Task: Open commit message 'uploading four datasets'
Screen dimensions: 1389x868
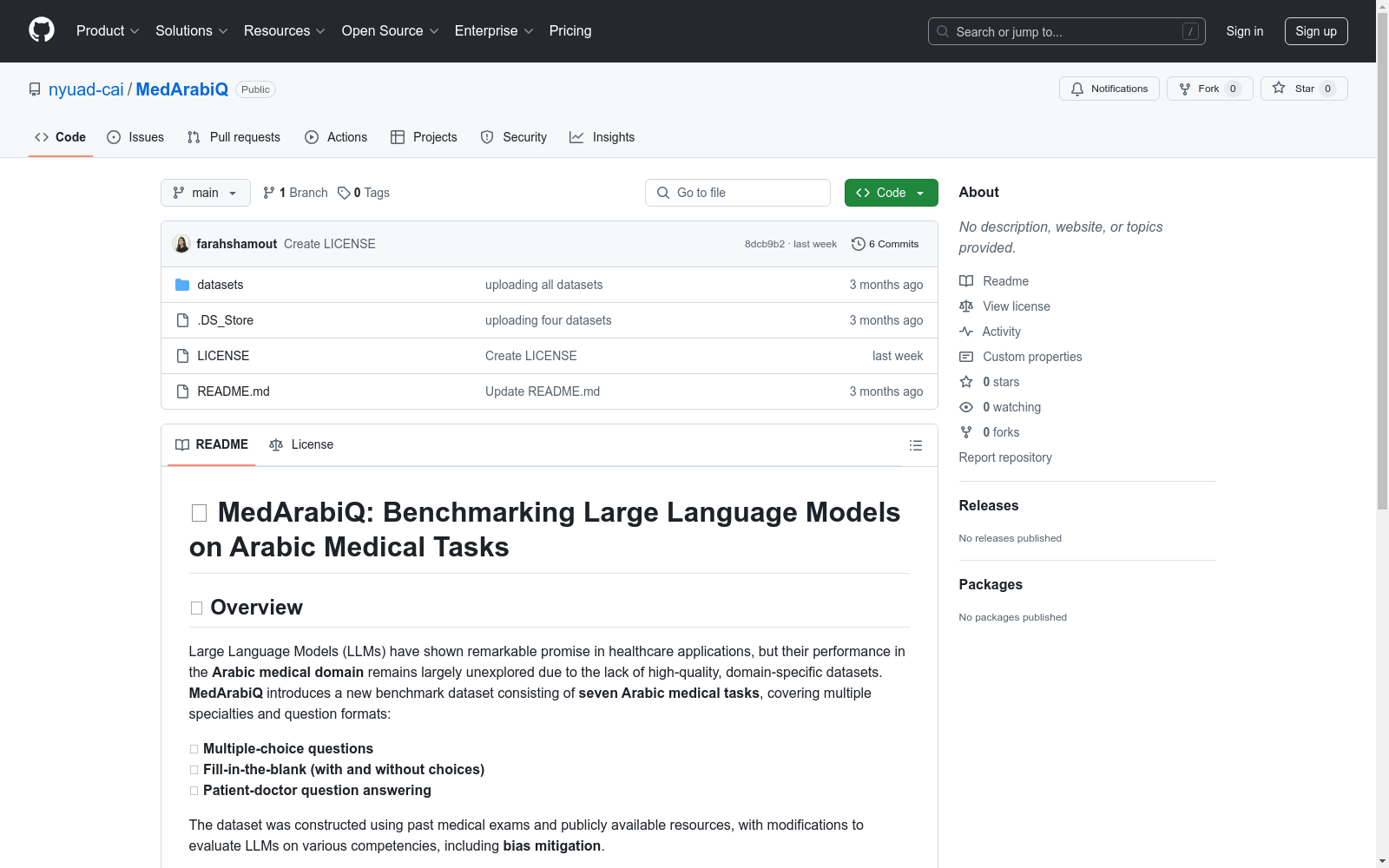Action: [548, 320]
